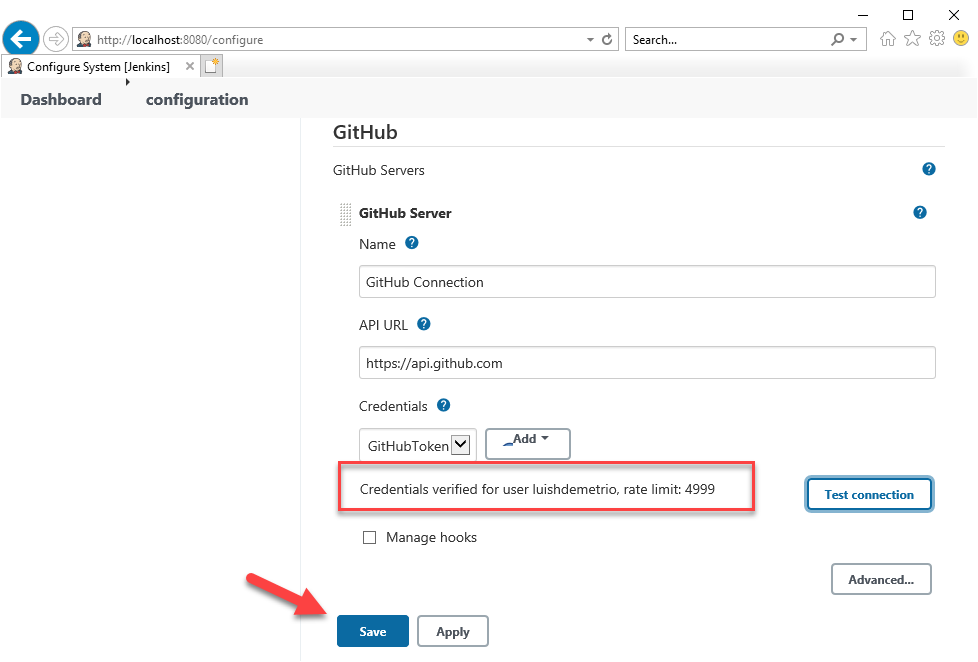Open browser Tools gear icon
This screenshot has width=978, height=662.
coord(937,39)
